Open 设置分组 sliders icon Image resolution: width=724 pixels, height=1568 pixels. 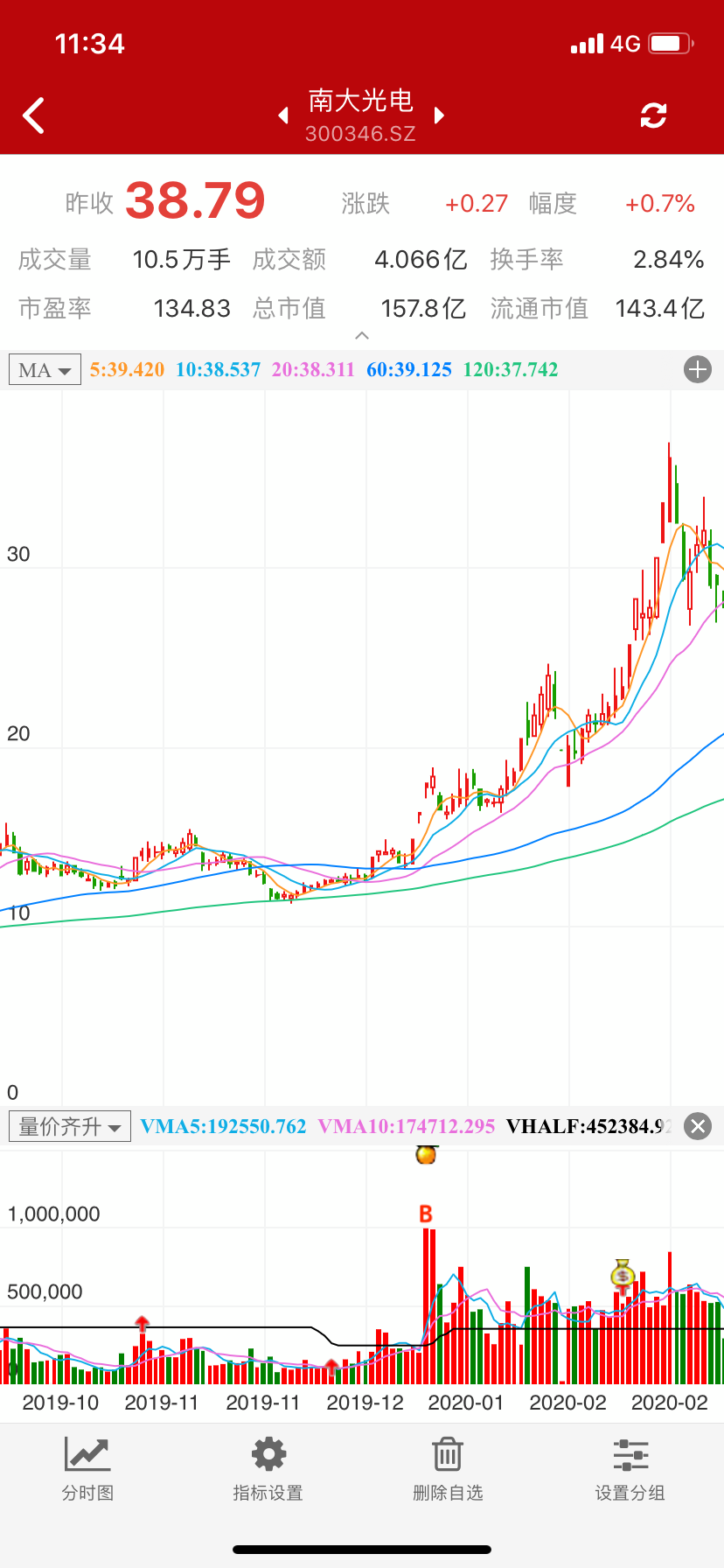pos(630,1470)
